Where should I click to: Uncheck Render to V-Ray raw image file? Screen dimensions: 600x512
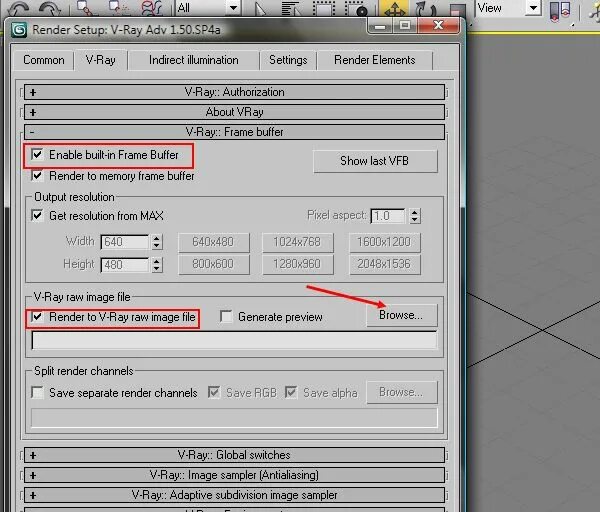[37, 317]
